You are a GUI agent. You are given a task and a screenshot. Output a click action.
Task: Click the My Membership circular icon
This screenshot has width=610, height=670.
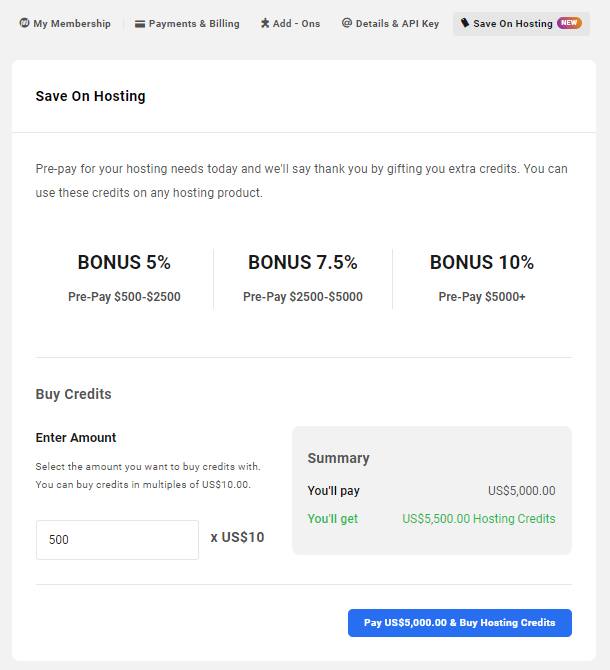[x=24, y=23]
